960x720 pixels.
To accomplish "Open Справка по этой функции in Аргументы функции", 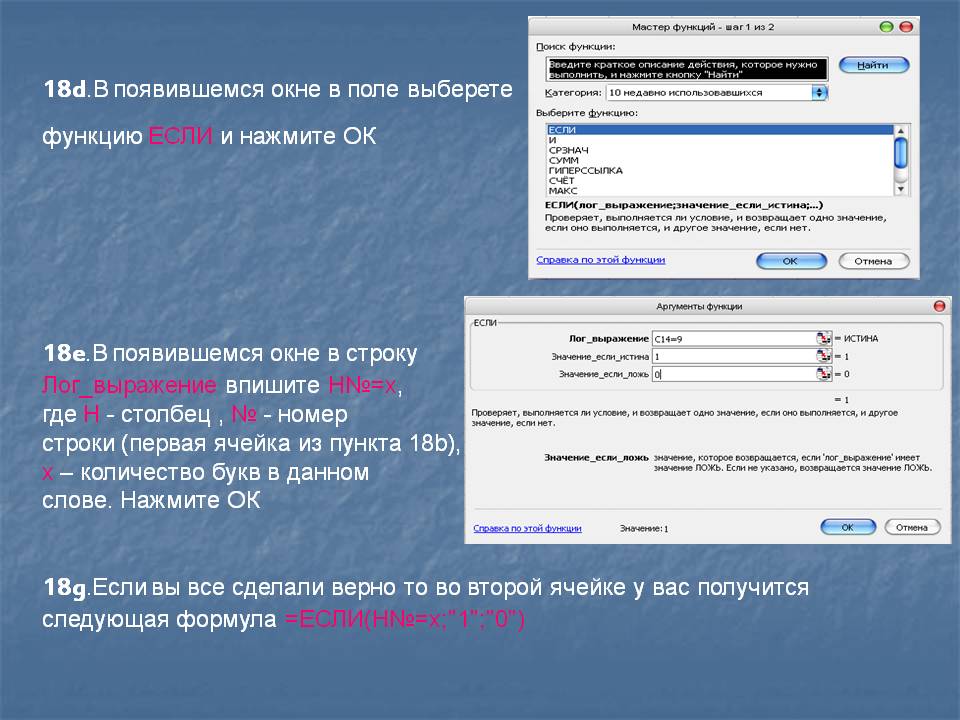I will click(527, 527).
